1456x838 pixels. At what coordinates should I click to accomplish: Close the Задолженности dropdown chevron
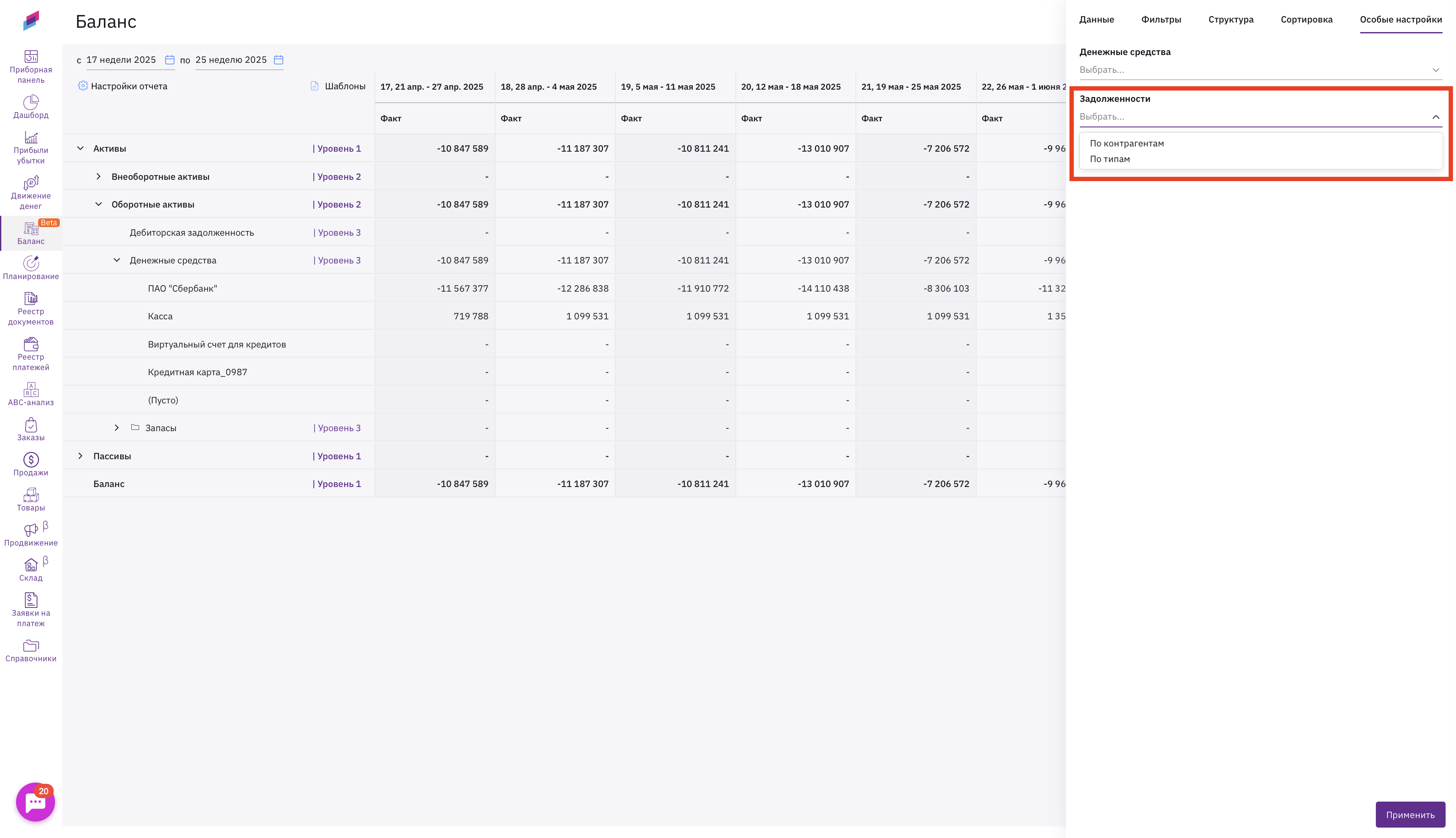(x=1436, y=117)
